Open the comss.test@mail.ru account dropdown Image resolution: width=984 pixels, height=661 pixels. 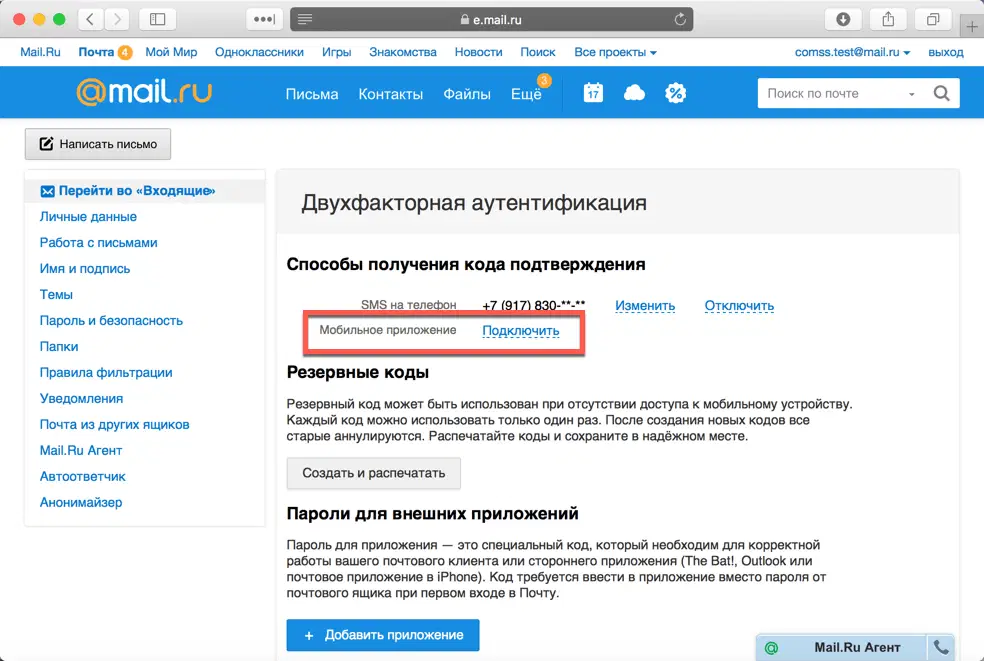[x=852, y=52]
